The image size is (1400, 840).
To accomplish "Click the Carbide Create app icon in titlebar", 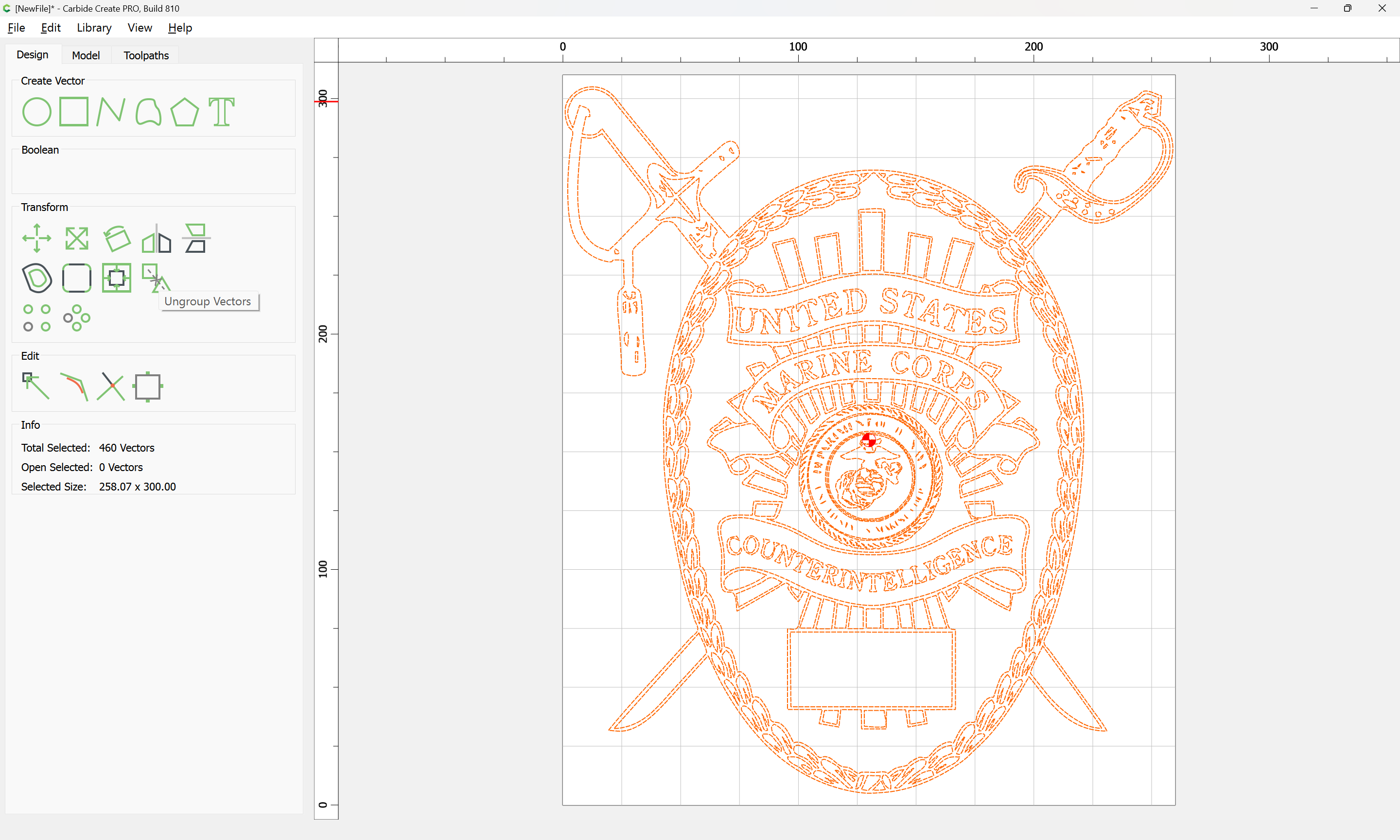I will (7, 8).
